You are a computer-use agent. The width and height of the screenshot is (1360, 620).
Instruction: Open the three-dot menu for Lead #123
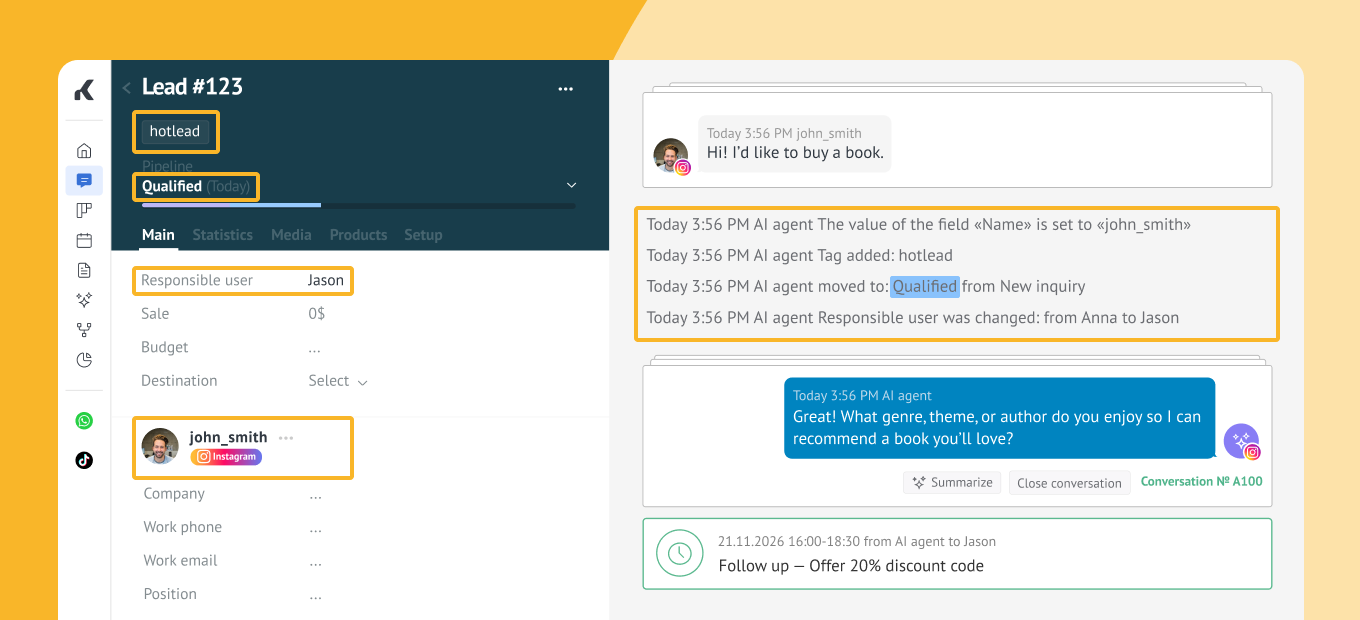(x=565, y=89)
